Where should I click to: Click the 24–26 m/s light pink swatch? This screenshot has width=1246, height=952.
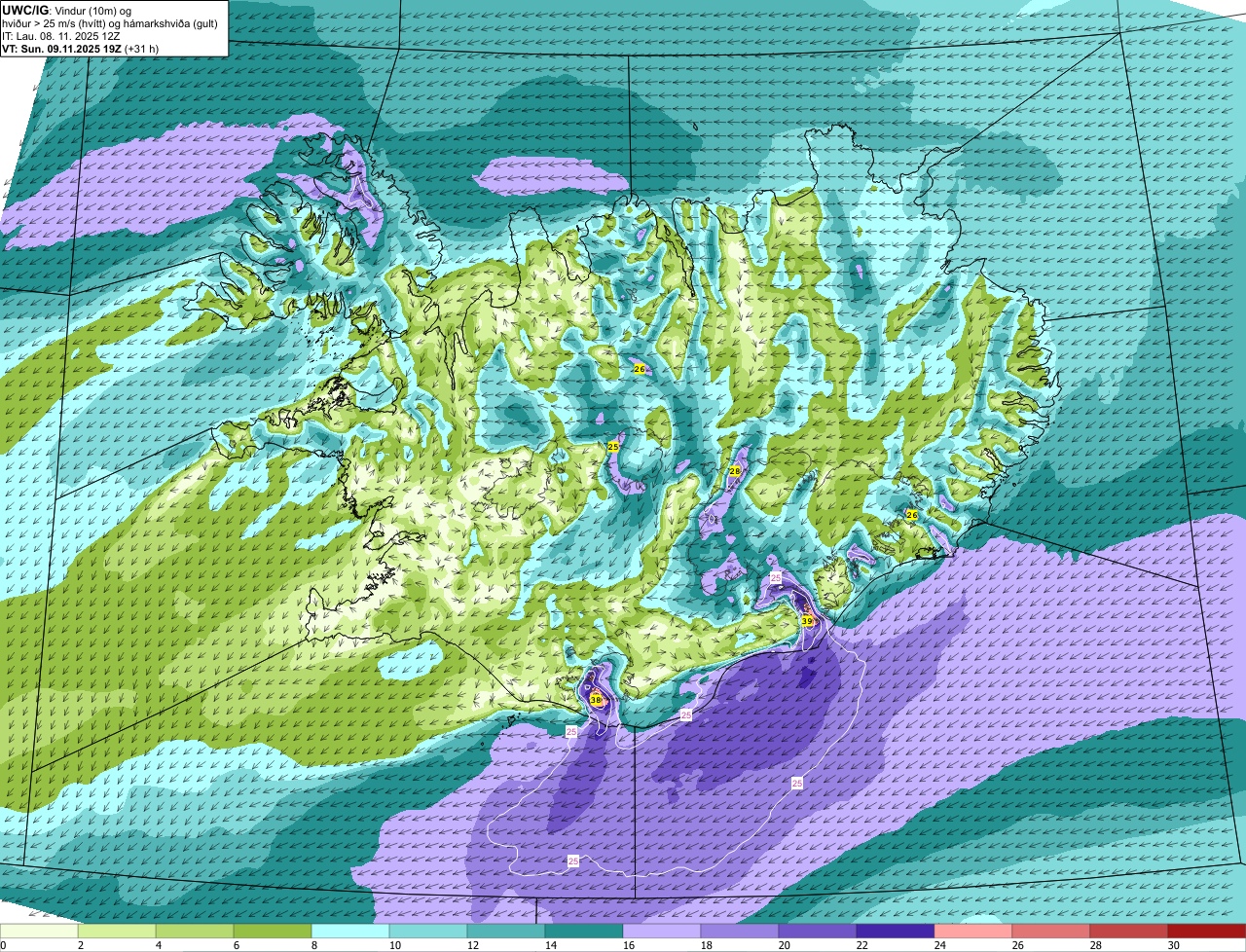(x=973, y=932)
